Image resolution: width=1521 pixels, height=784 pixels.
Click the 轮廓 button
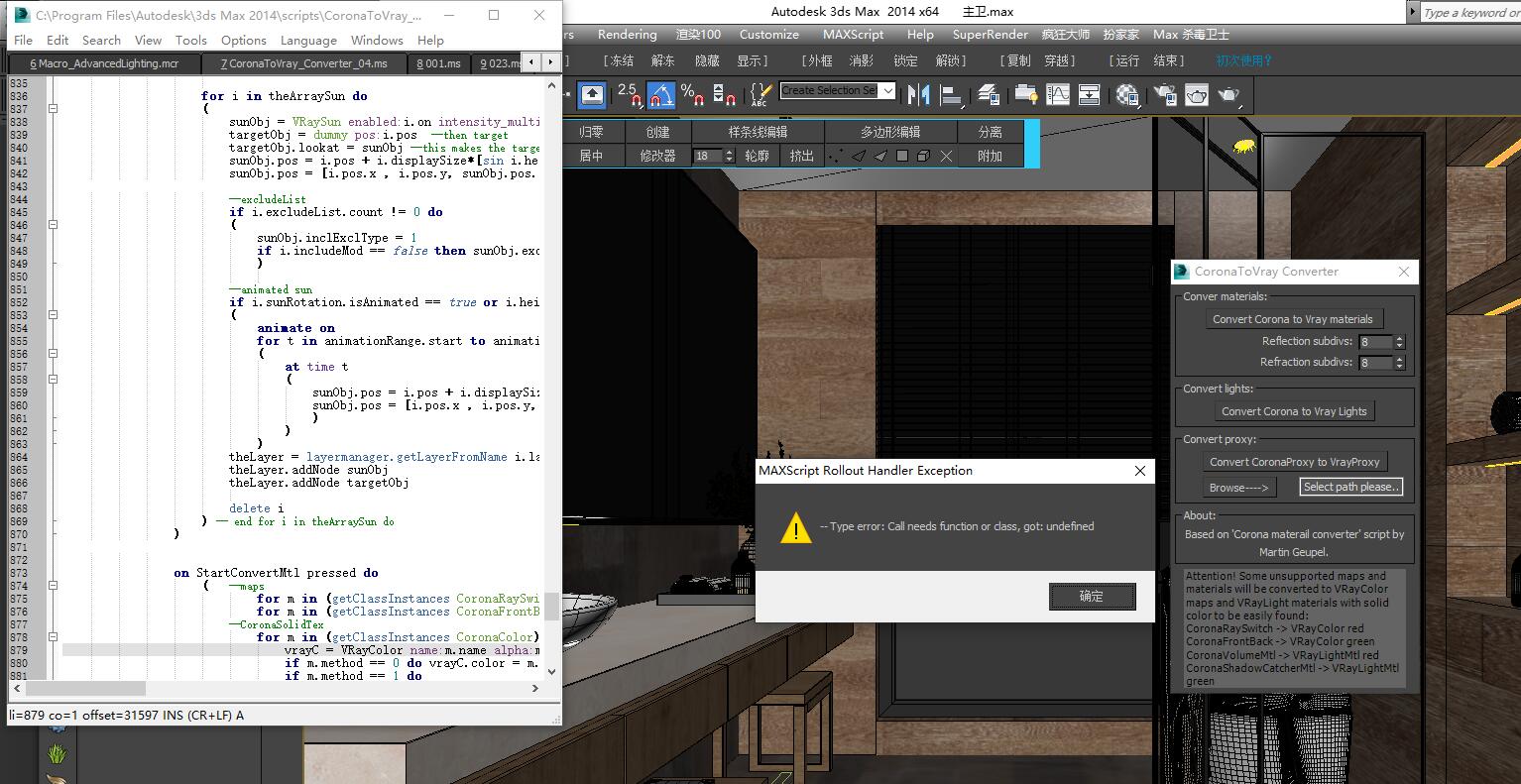click(x=757, y=156)
